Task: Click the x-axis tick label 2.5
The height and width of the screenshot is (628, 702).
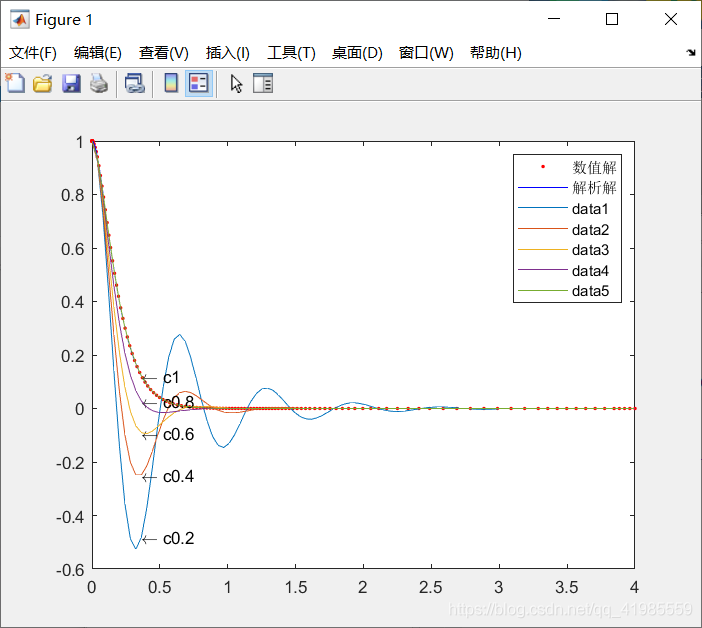Action: click(431, 587)
